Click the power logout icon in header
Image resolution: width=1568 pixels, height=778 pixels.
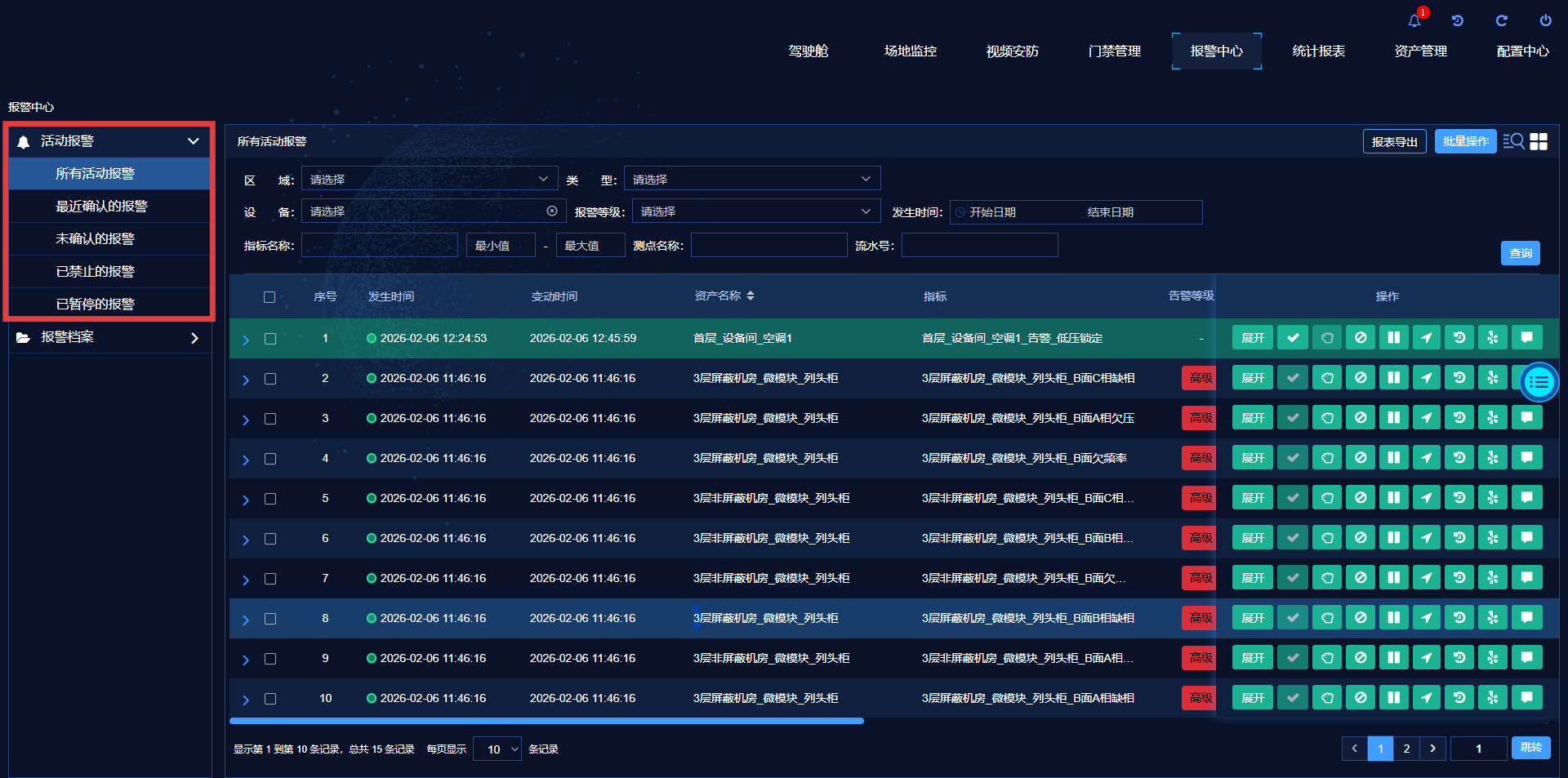1545,20
